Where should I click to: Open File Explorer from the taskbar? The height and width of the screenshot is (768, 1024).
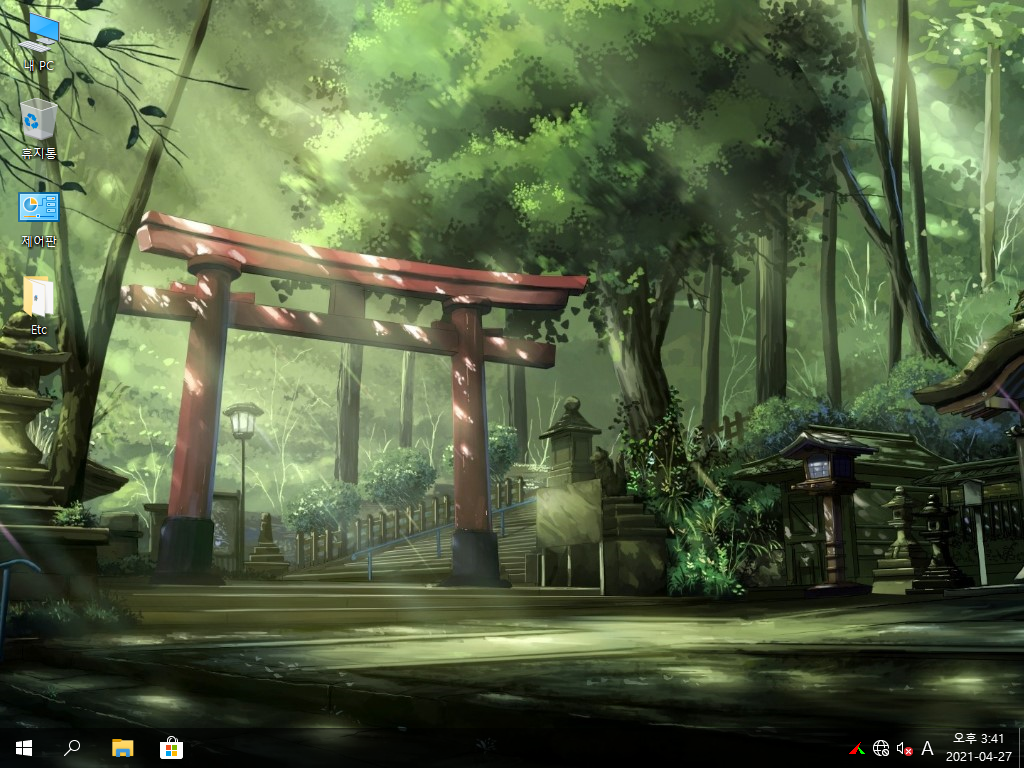click(122, 748)
